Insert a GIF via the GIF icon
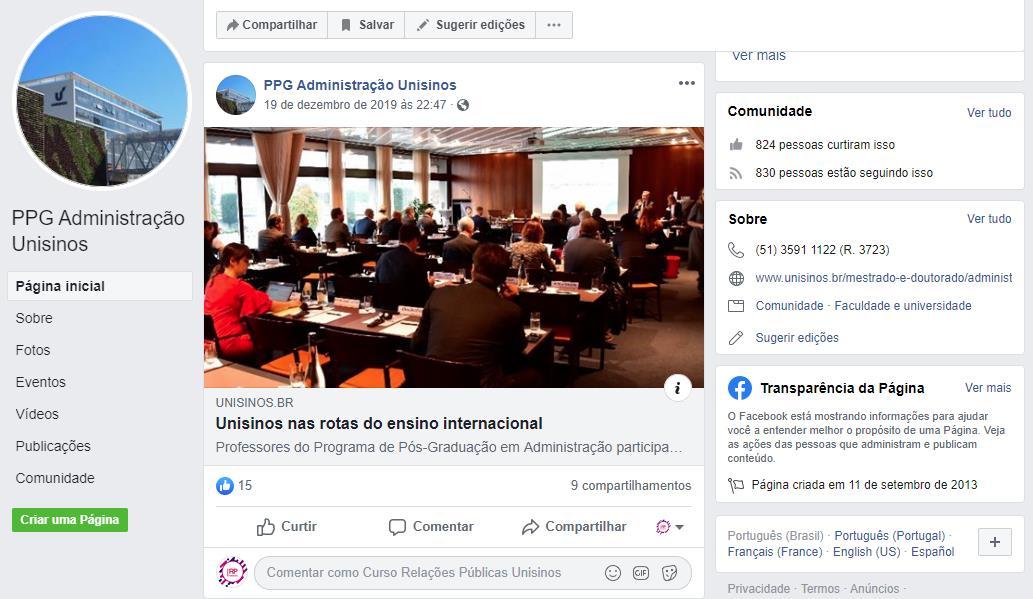This screenshot has height=599, width=1033. 641,573
